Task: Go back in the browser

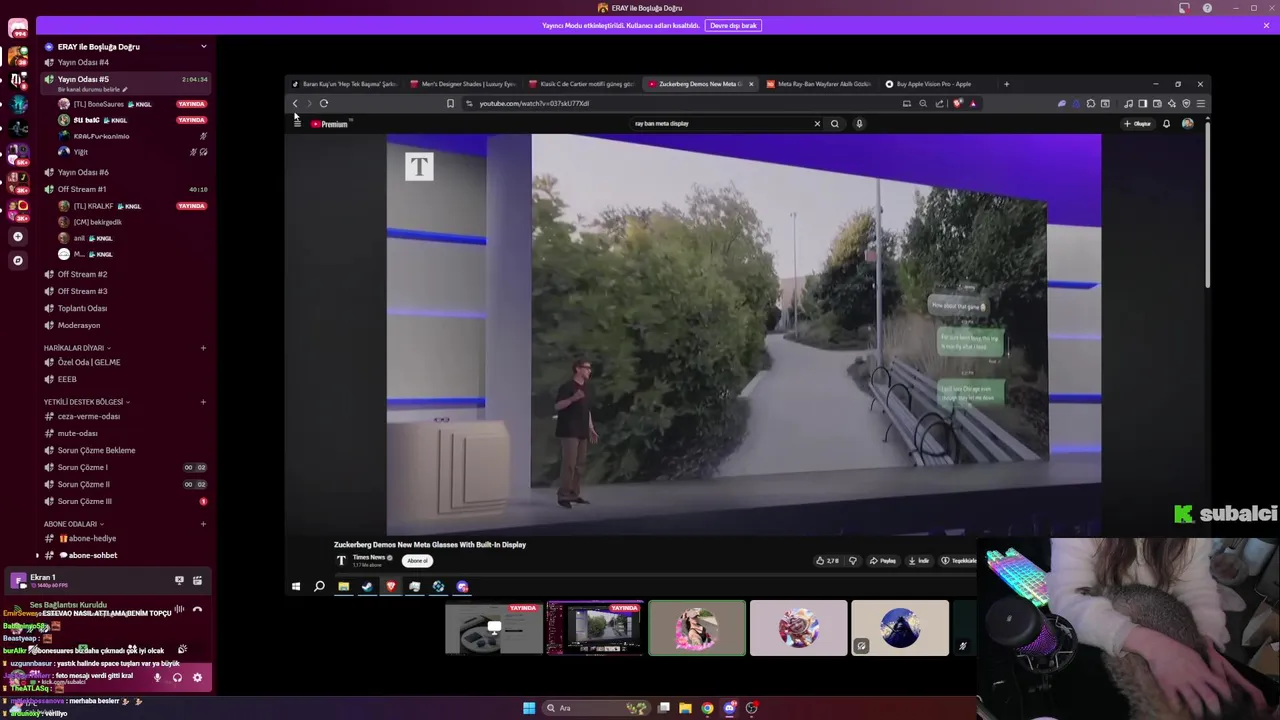Action: click(295, 103)
